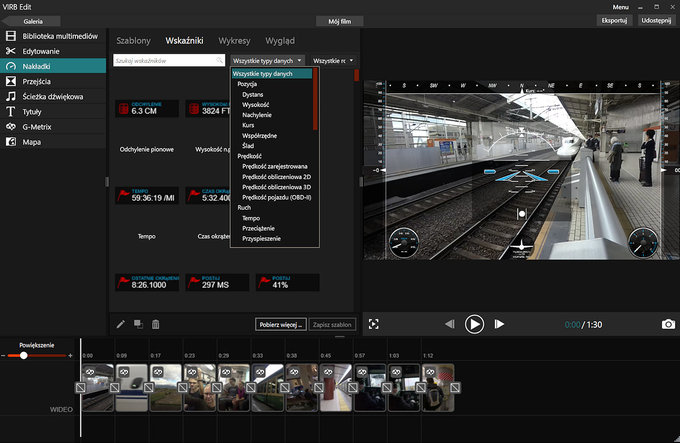Screen dimensions: 680x443
Task: Open Edytowanie scissors section
Action: (x=53, y=51)
